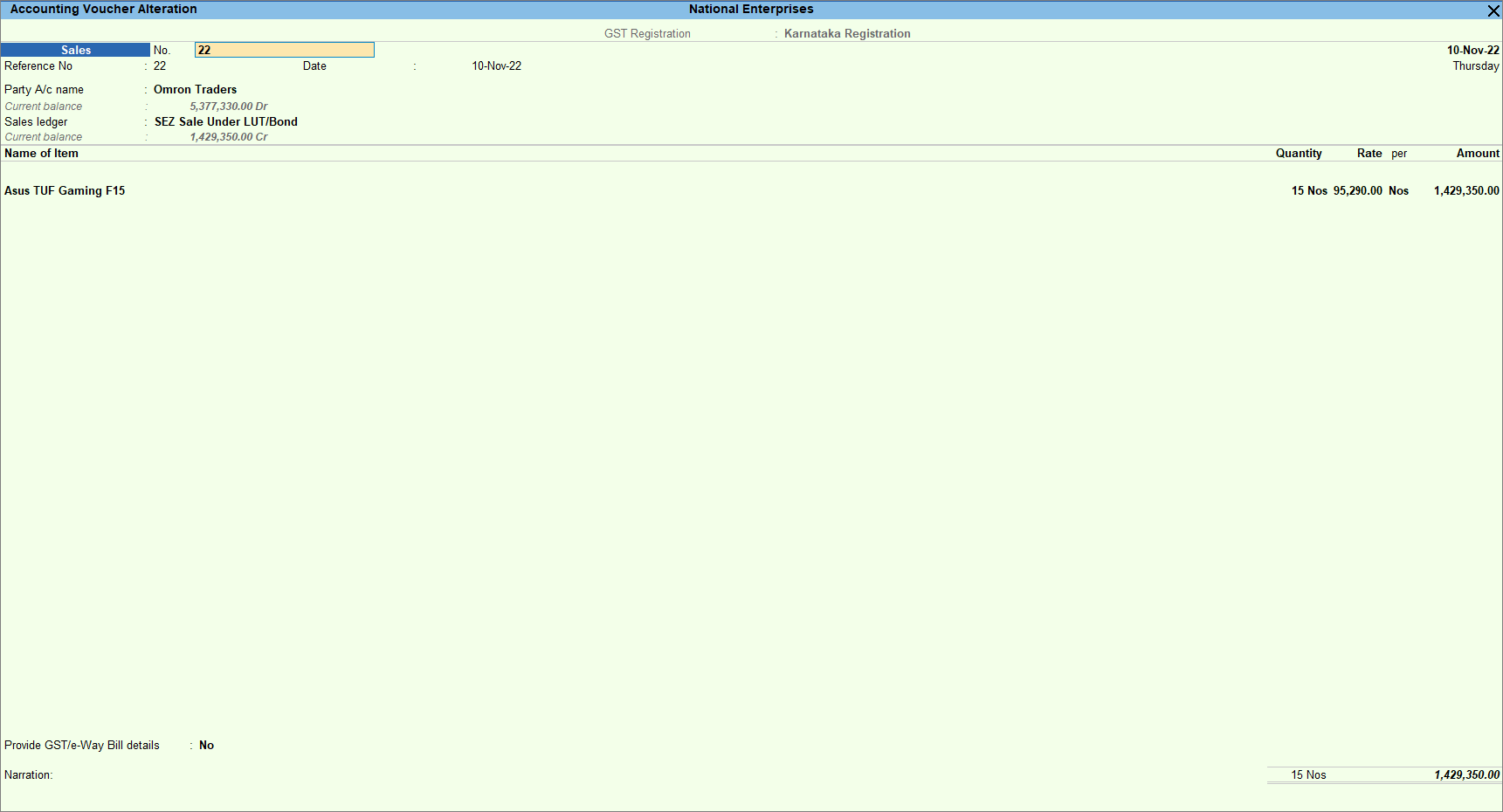Edit the voucher No. field showing 22
Screen dimensions: 1503x812
point(285,50)
